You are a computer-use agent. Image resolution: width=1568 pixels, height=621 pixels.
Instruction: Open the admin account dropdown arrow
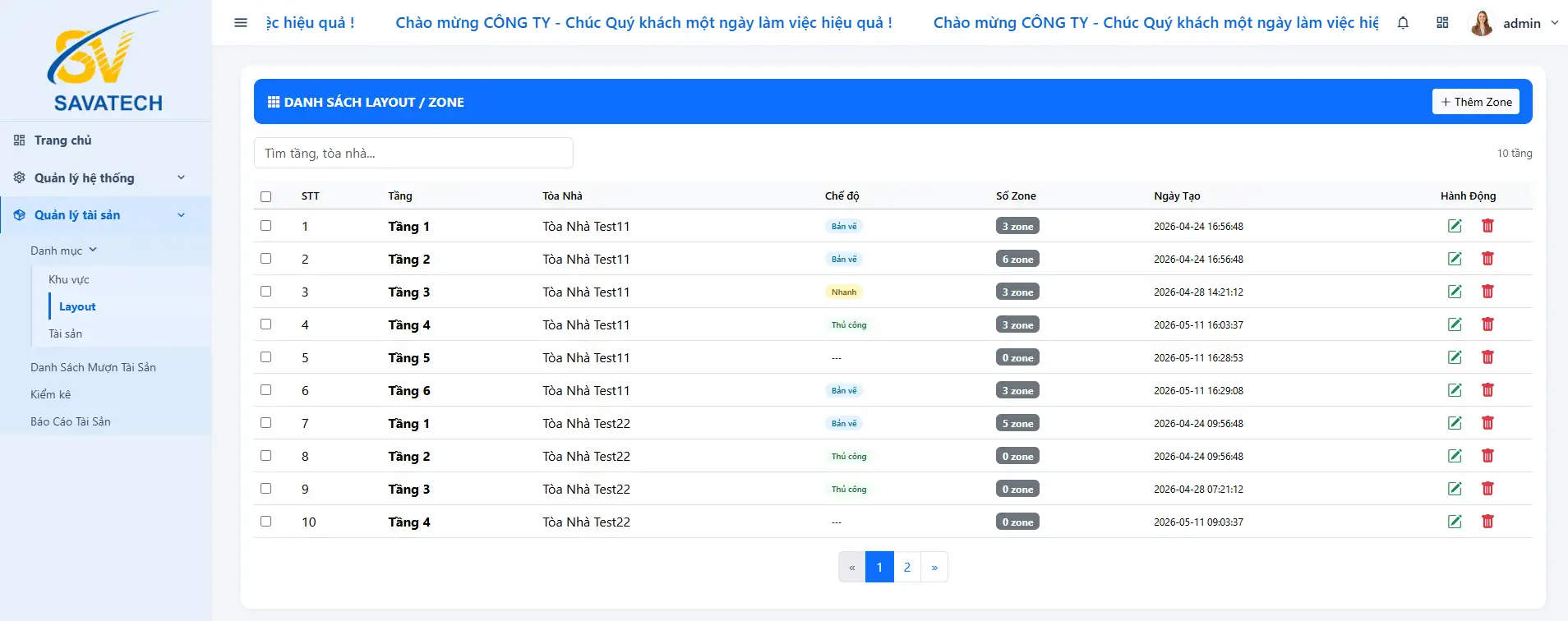(x=1554, y=23)
